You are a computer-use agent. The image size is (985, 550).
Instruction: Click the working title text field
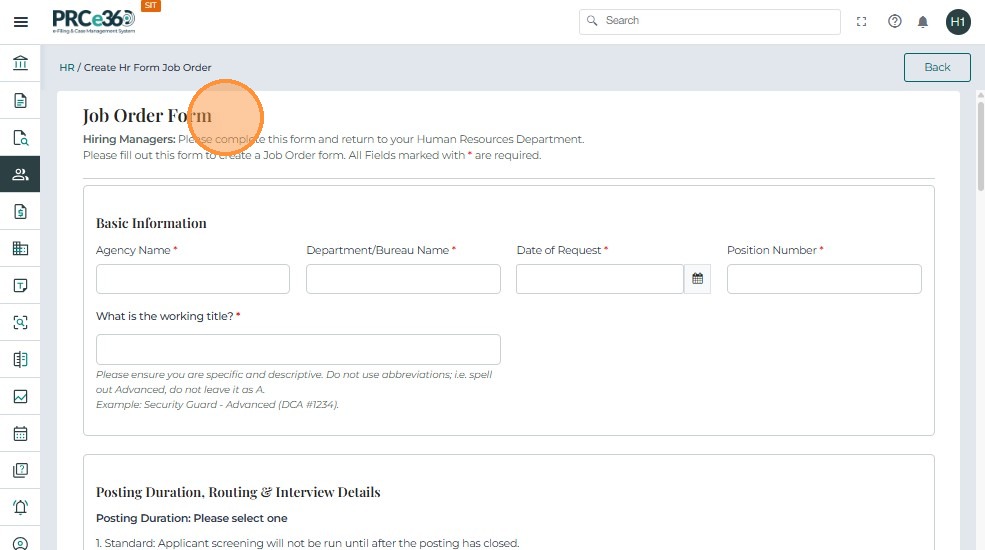click(298, 349)
